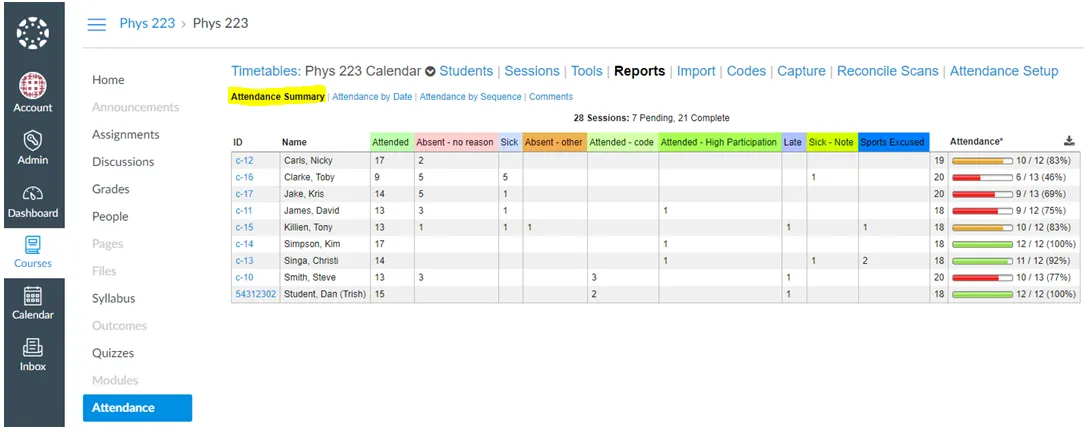This screenshot has width=1089, height=432.
Task: Open student ID c-17 link
Action: [x=244, y=194]
